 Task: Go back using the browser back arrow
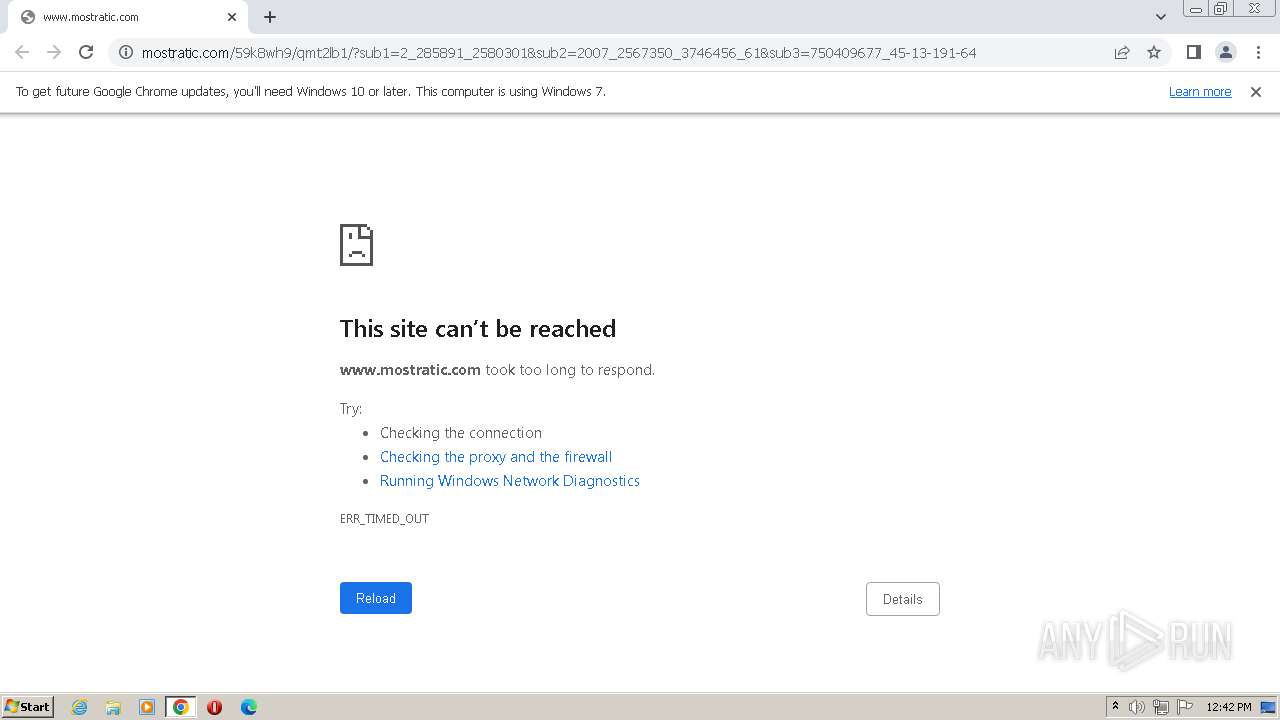click(22, 52)
